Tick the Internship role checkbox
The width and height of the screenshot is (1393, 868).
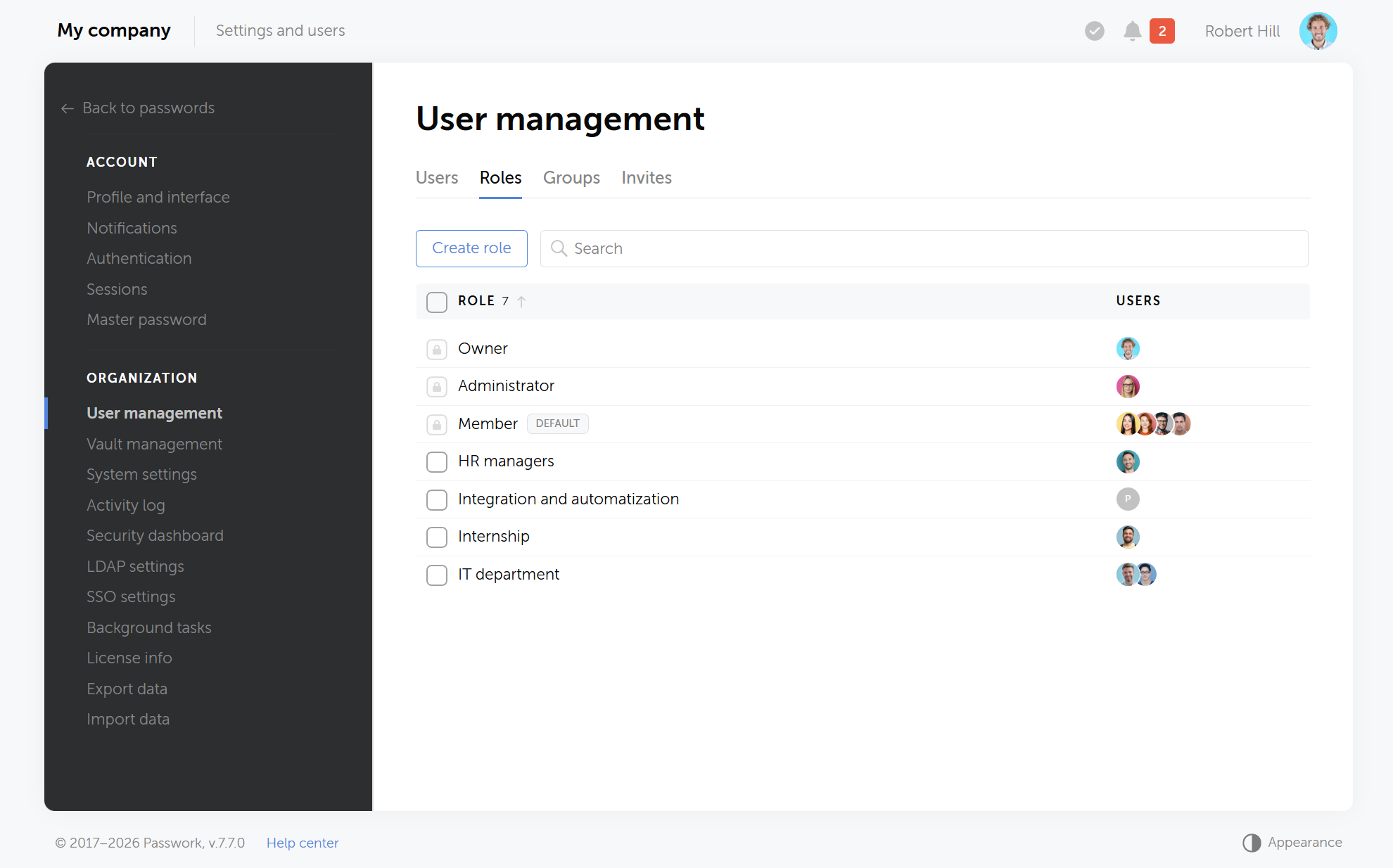[437, 537]
